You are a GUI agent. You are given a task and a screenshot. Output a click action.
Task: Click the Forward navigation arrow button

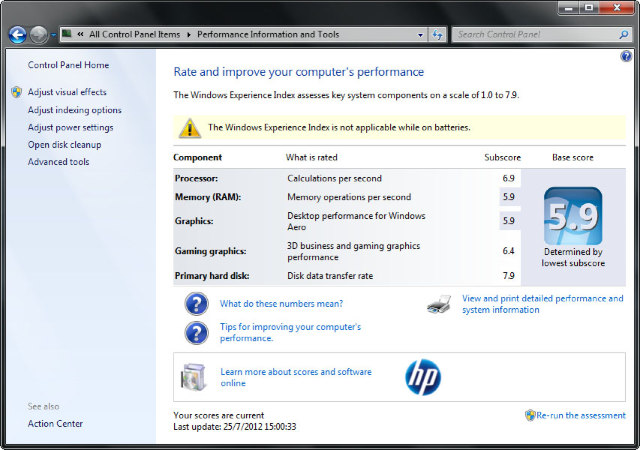[39, 34]
